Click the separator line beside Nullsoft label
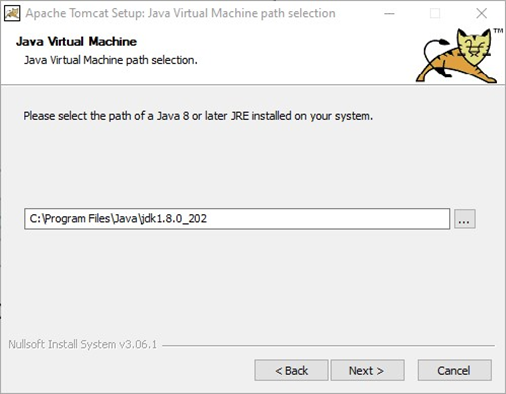 pos(328,345)
